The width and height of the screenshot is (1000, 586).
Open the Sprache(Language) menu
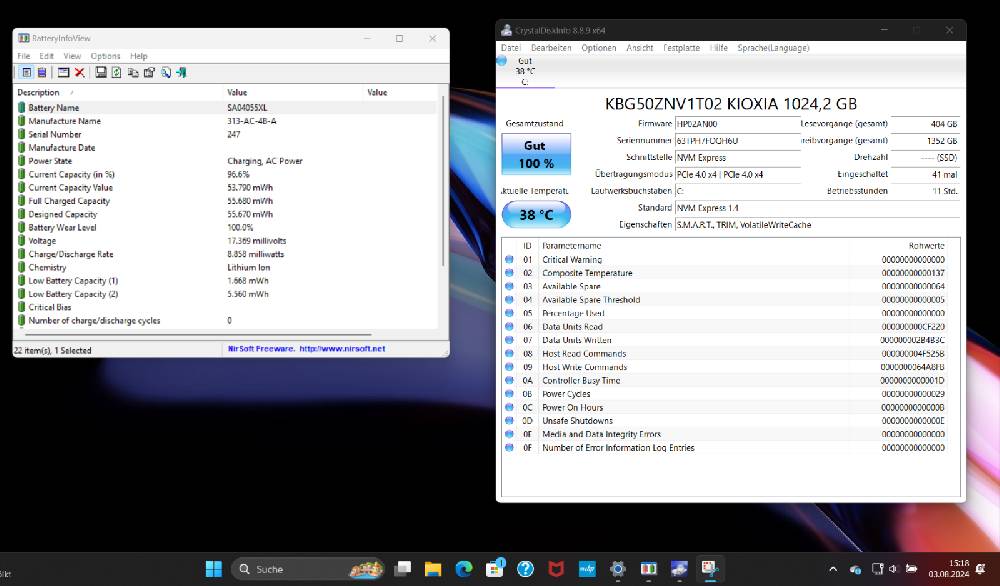773,48
